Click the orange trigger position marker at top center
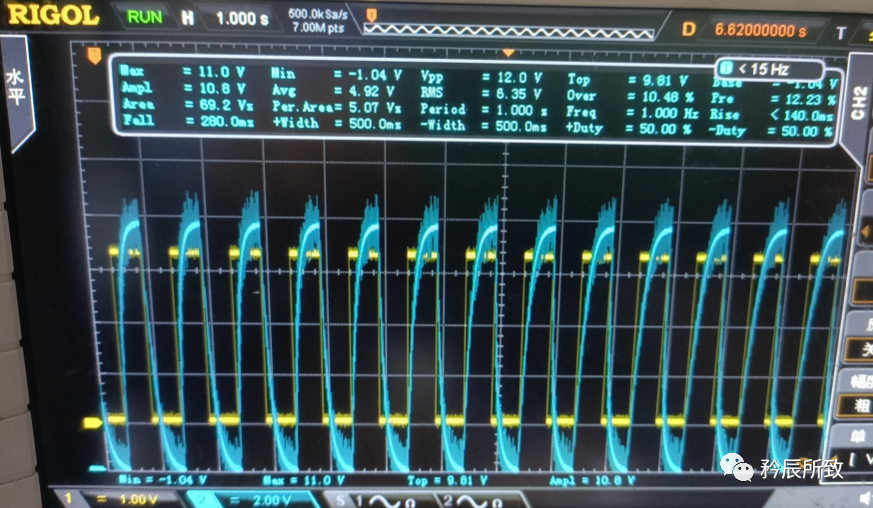The image size is (873, 508). [507, 52]
